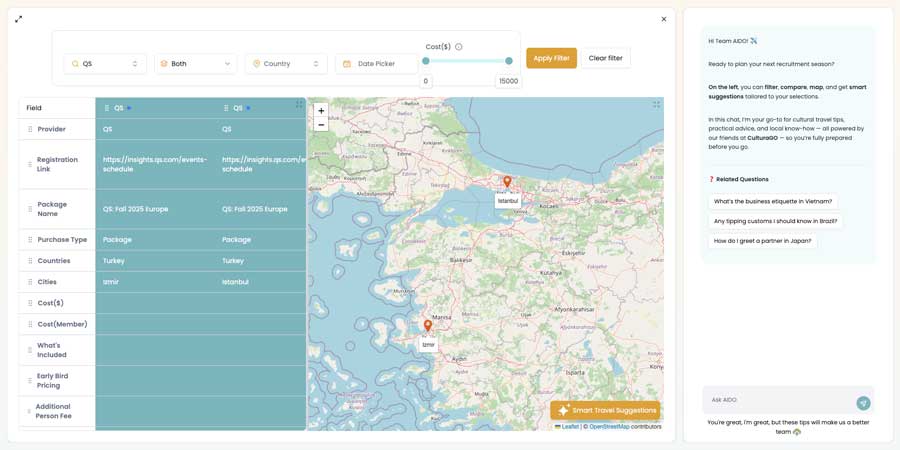Open Smart Travel Suggestions
This screenshot has height=450, width=900.
[605, 410]
